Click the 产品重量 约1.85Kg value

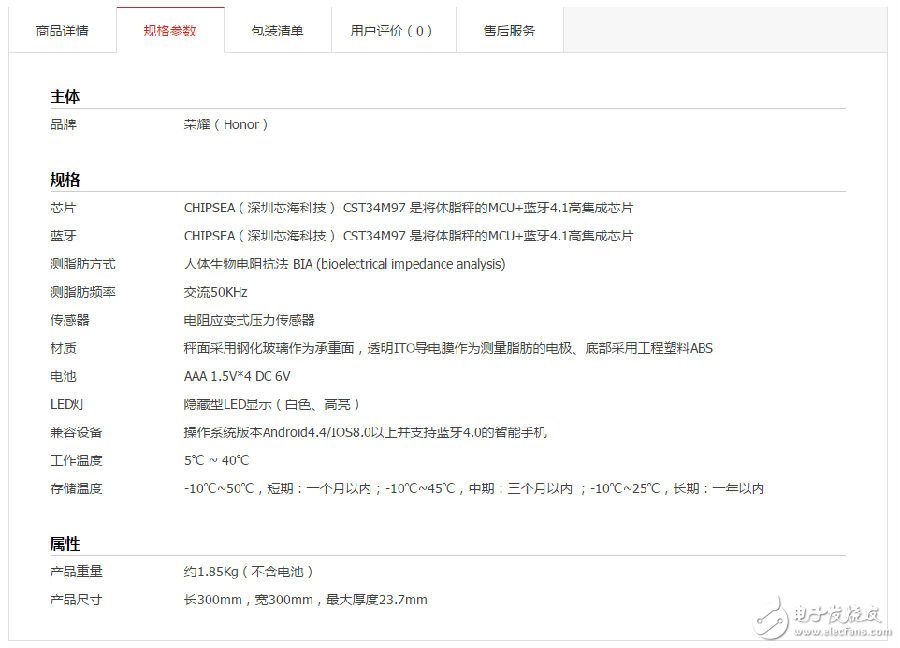(249, 571)
